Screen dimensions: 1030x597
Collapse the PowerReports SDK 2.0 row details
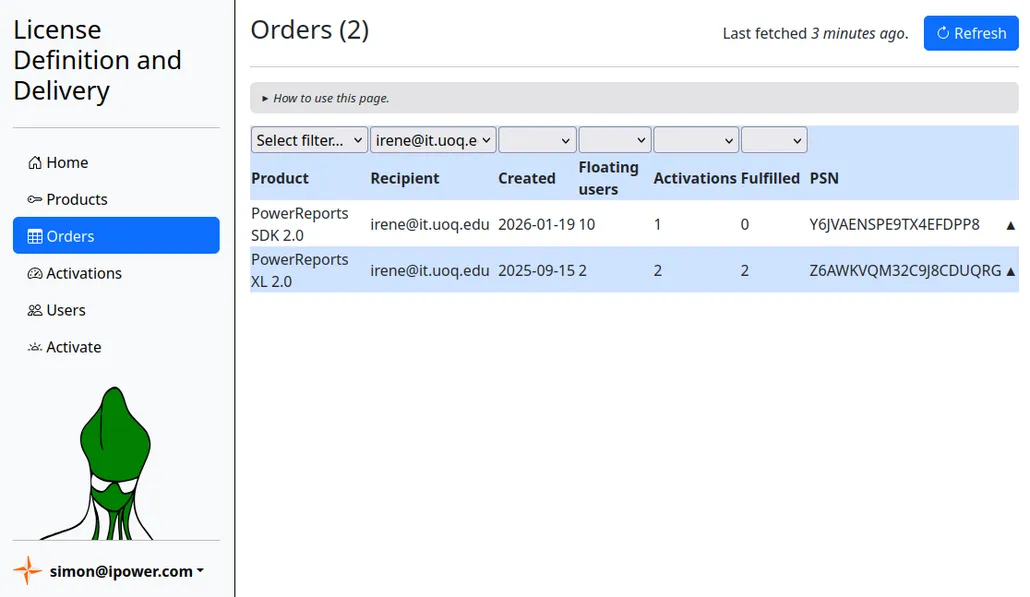(1010, 225)
